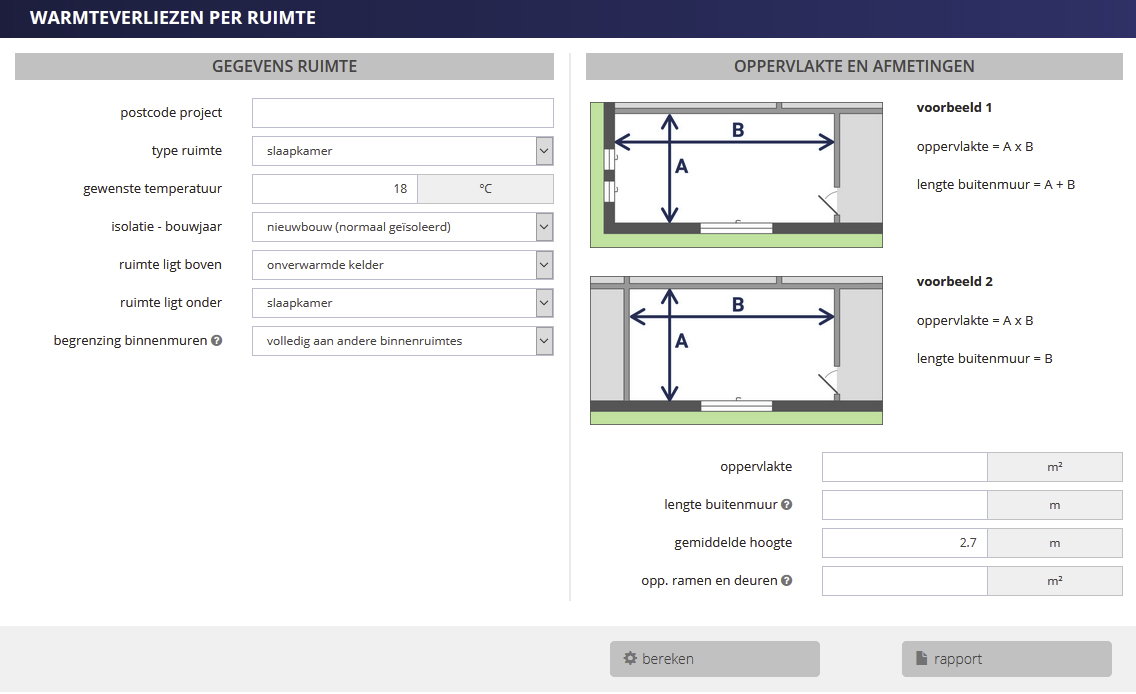Click the 'gemiddelde hoogte' label
Viewport: 1136px width, 694px height.
(x=732, y=543)
